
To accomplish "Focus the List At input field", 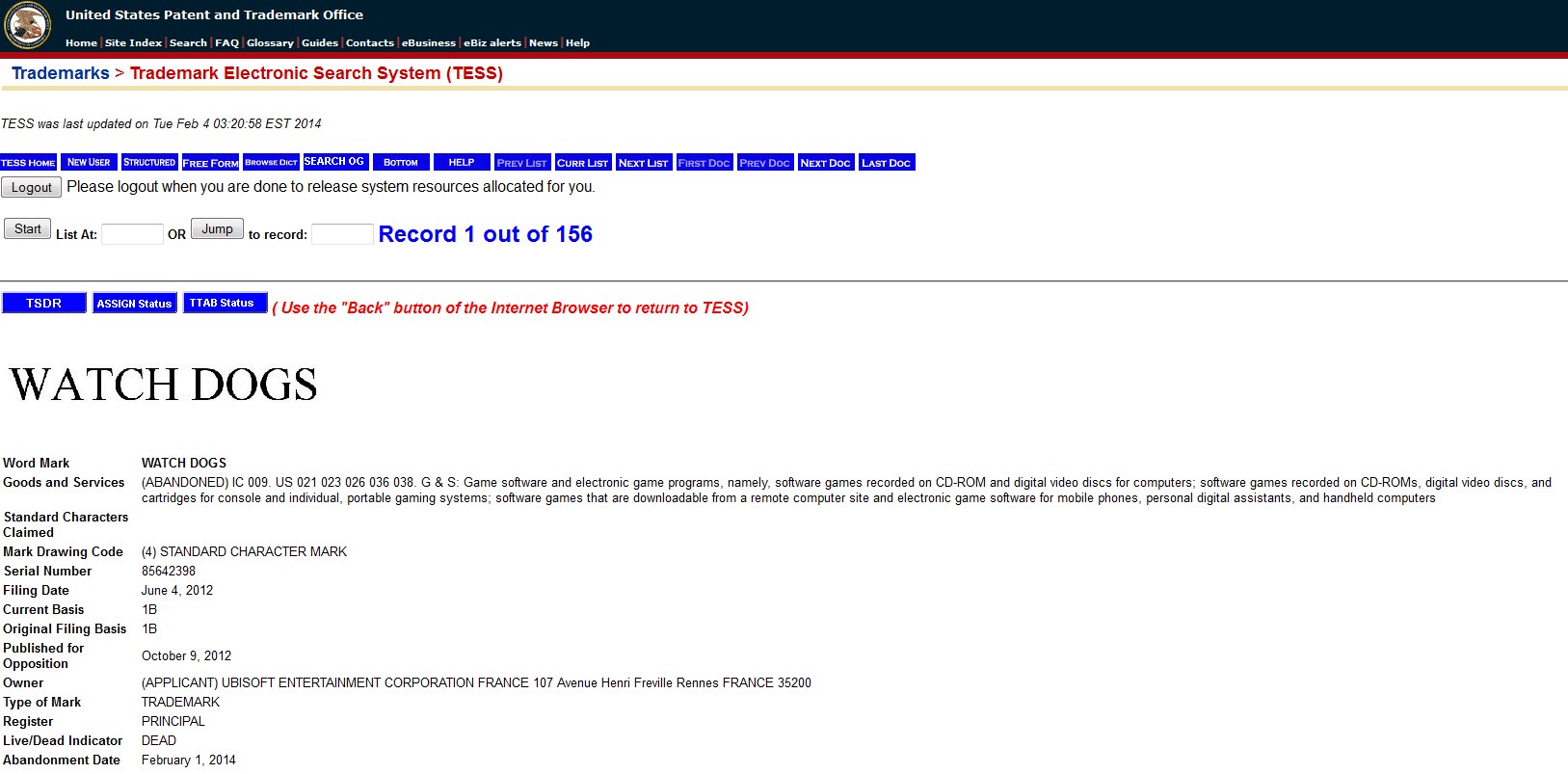I will coord(132,234).
